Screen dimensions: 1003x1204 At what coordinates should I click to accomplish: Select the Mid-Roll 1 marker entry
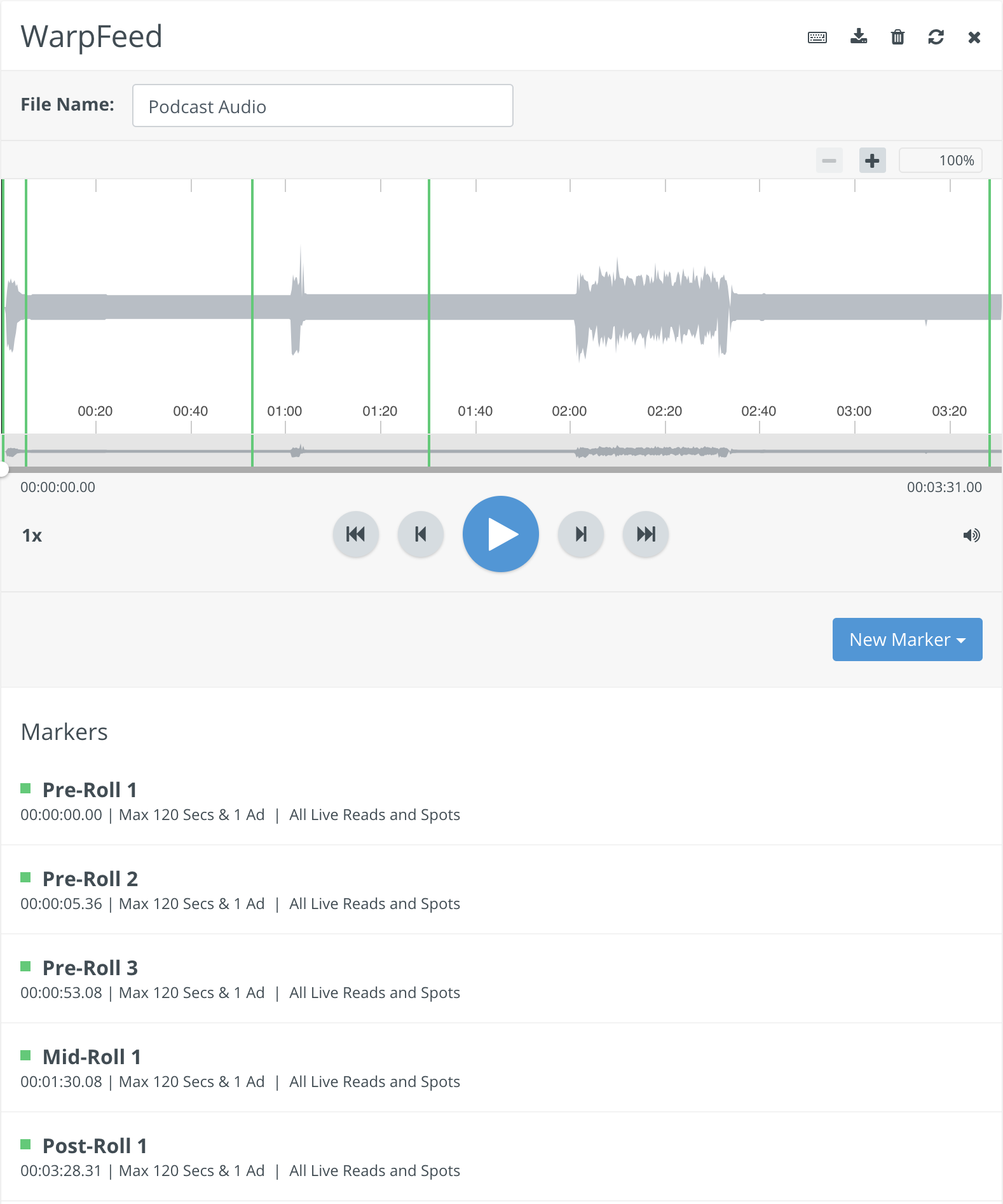point(501,1068)
